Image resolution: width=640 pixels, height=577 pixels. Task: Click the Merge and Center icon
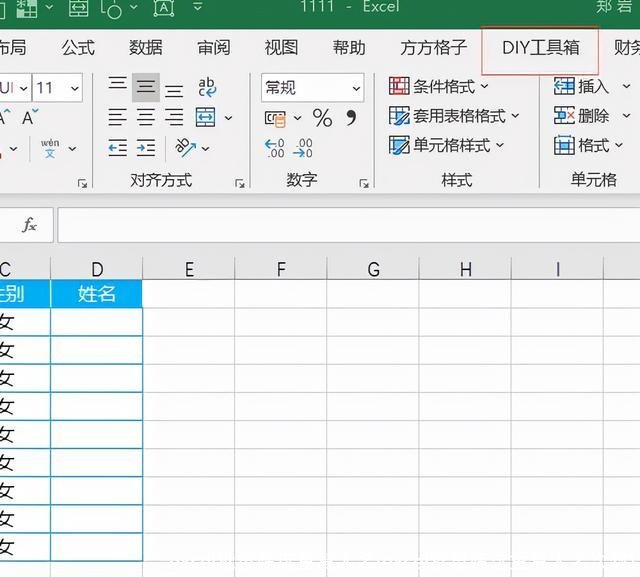coord(206,118)
